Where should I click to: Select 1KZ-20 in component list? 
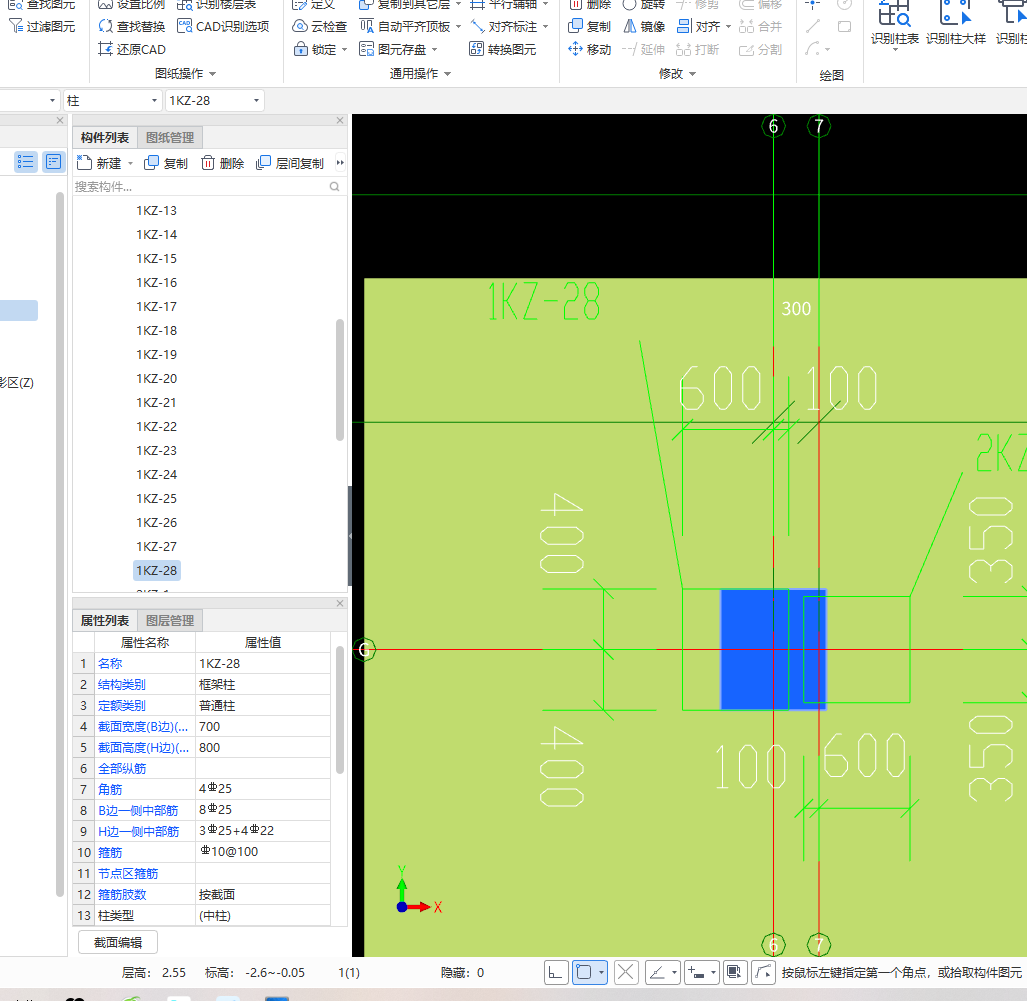point(157,379)
